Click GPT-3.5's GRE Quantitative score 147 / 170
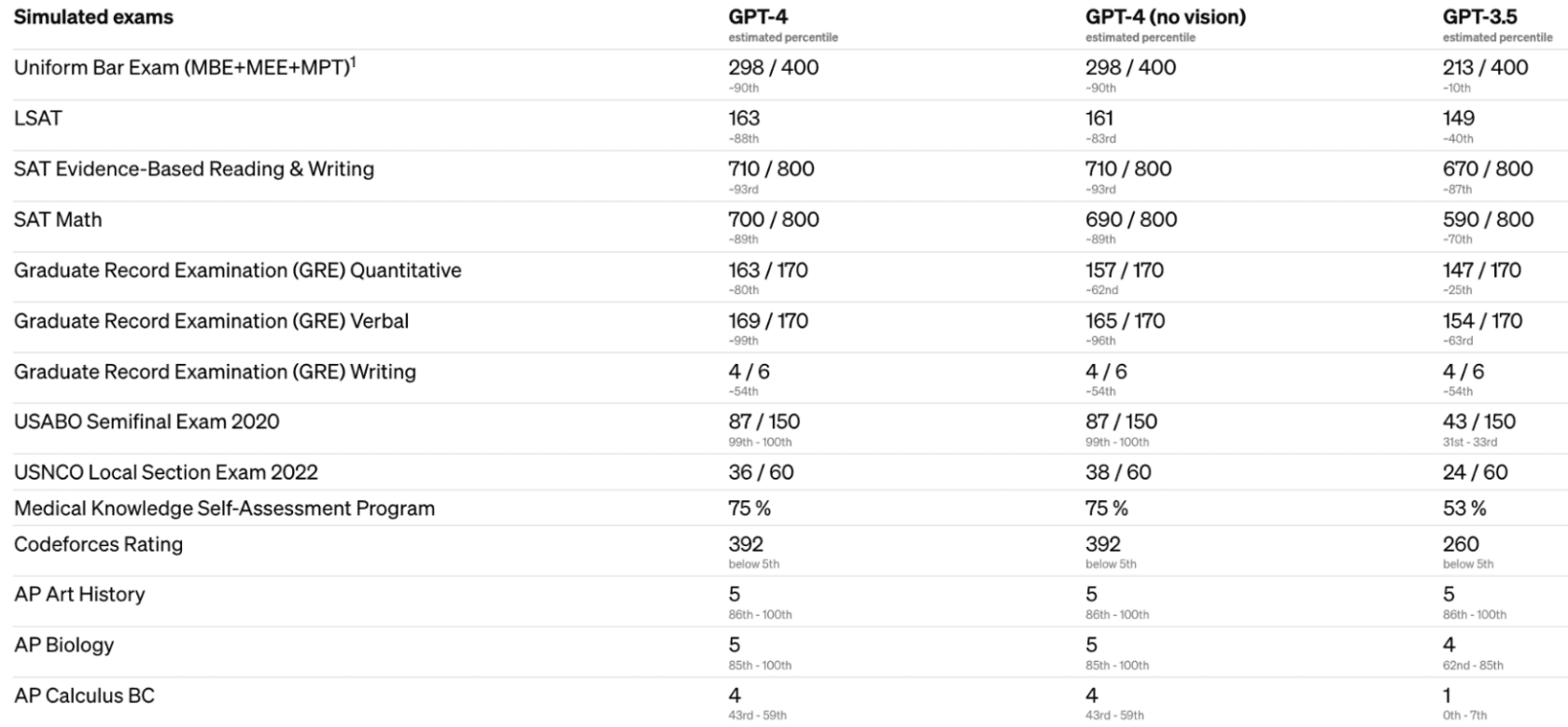 [1481, 271]
